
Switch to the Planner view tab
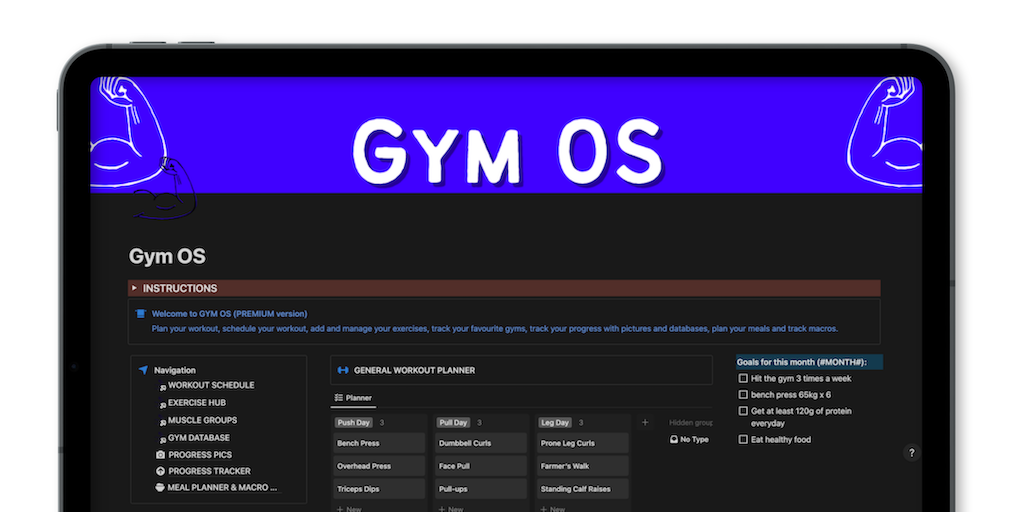(353, 398)
